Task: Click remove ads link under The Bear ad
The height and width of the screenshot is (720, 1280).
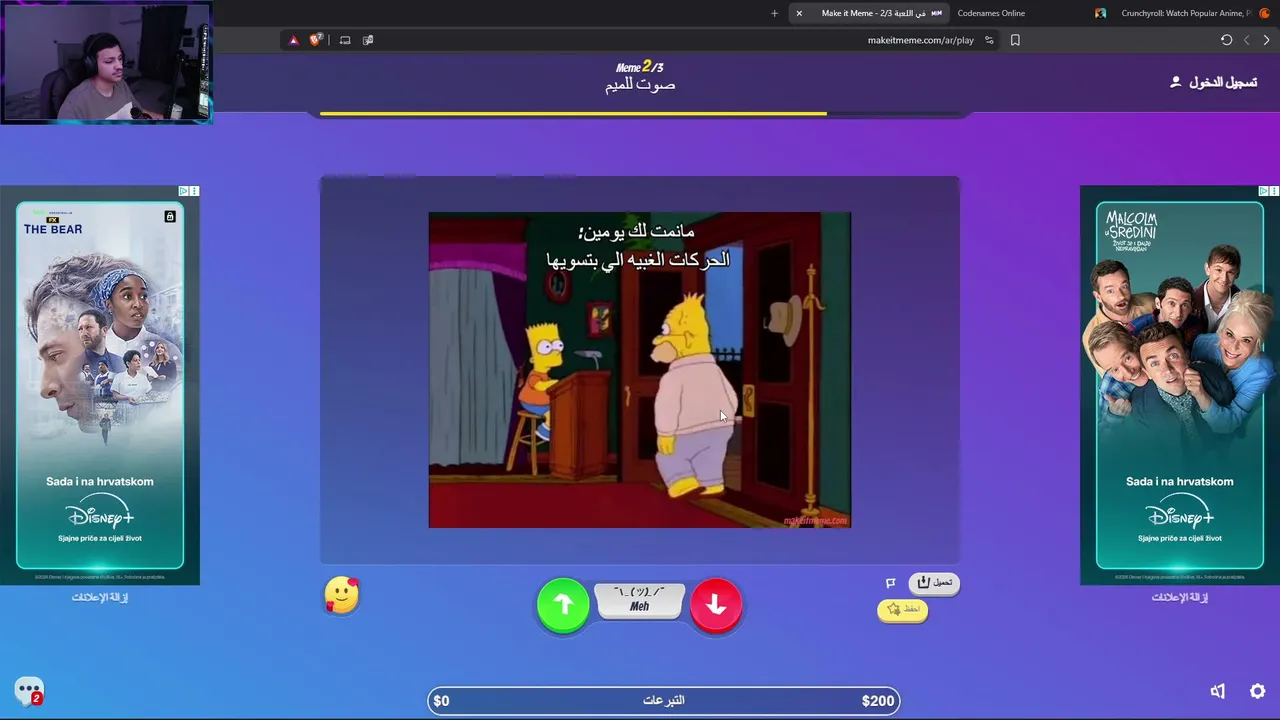Action: pyautogui.click(x=100, y=597)
